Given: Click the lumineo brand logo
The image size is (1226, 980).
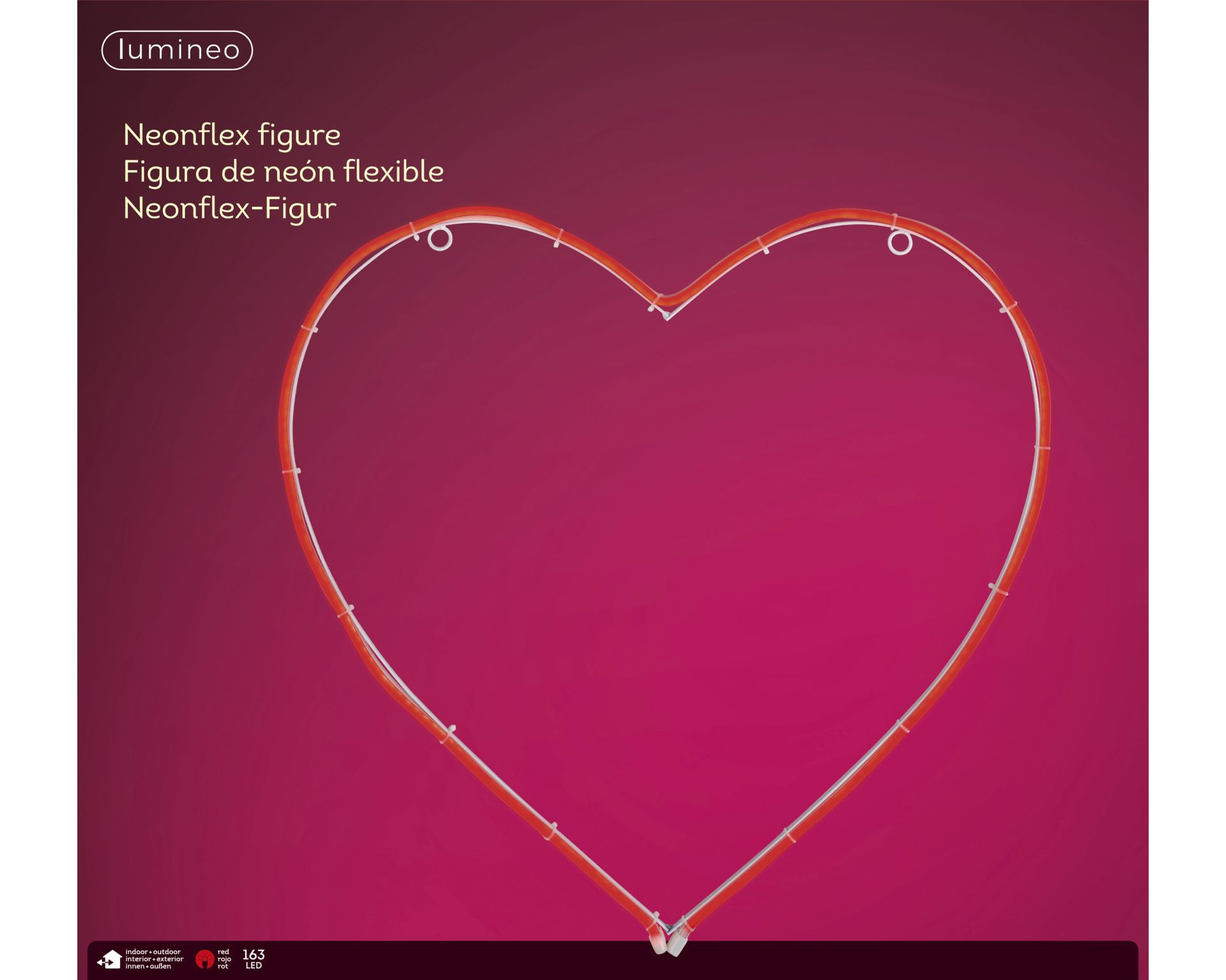Looking at the screenshot, I should (x=177, y=50).
